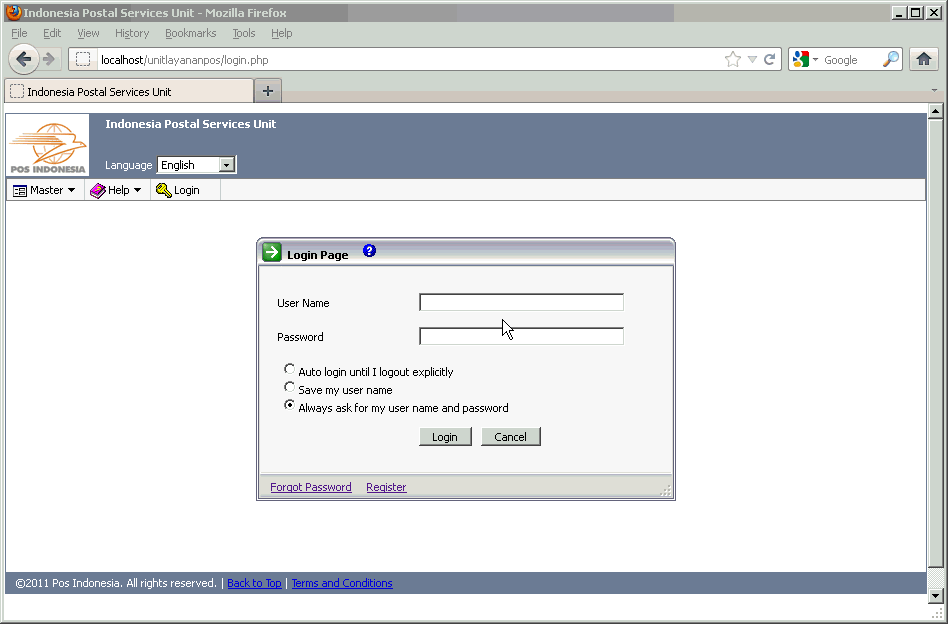Click the search magnifier icon
This screenshot has height=624, width=948.
click(890, 60)
